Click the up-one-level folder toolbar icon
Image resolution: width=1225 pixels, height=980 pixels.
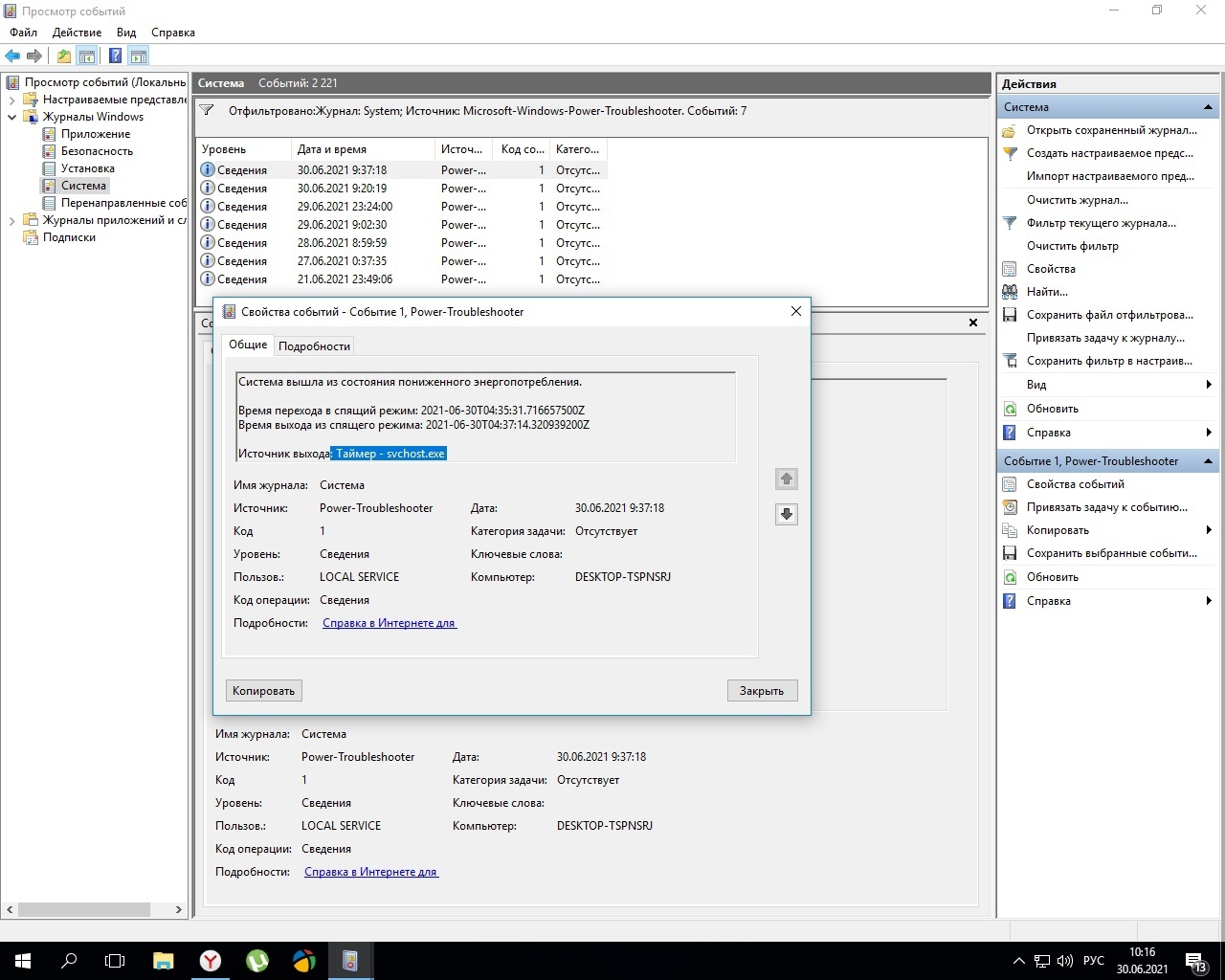(64, 56)
